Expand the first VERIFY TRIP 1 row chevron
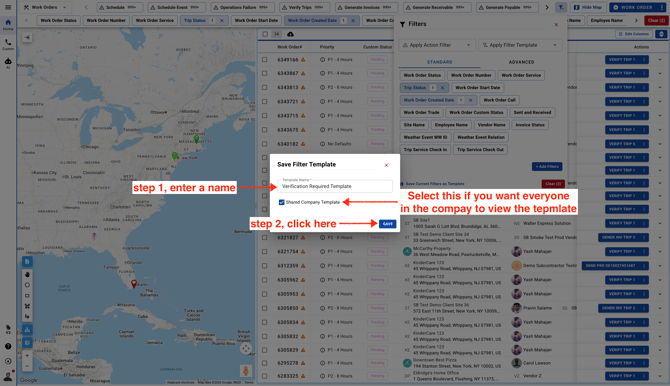This screenshot has height=386, width=670. pyautogui.click(x=660, y=60)
